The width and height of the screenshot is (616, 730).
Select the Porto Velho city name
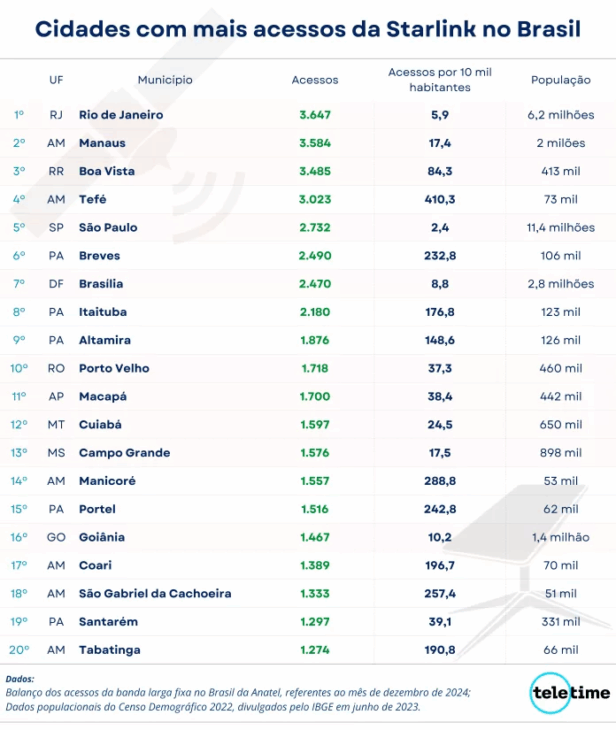114,368
